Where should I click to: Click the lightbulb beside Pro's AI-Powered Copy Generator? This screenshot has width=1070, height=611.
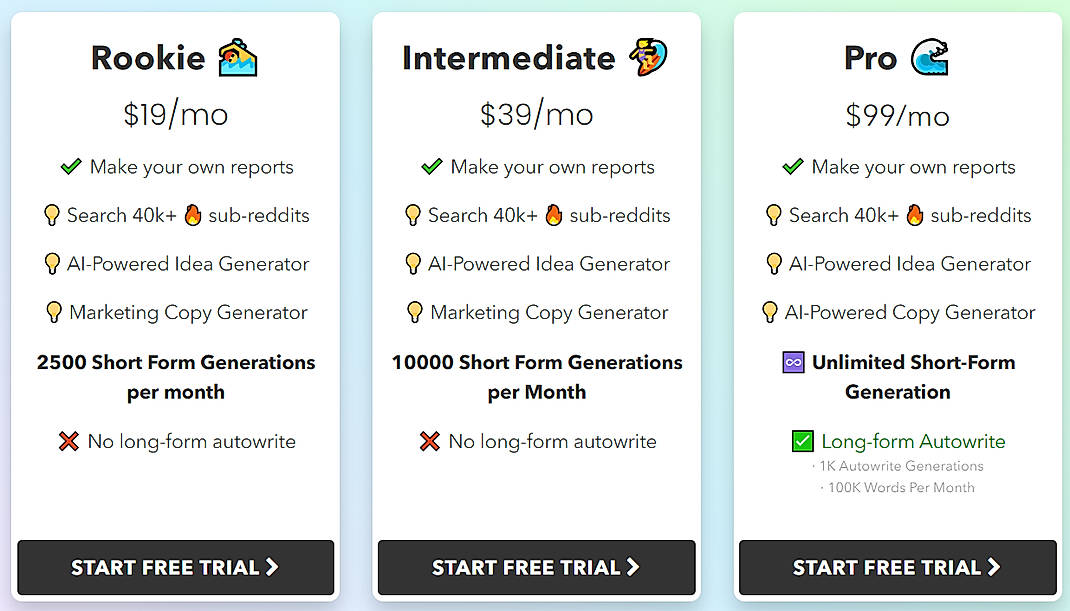pos(769,312)
